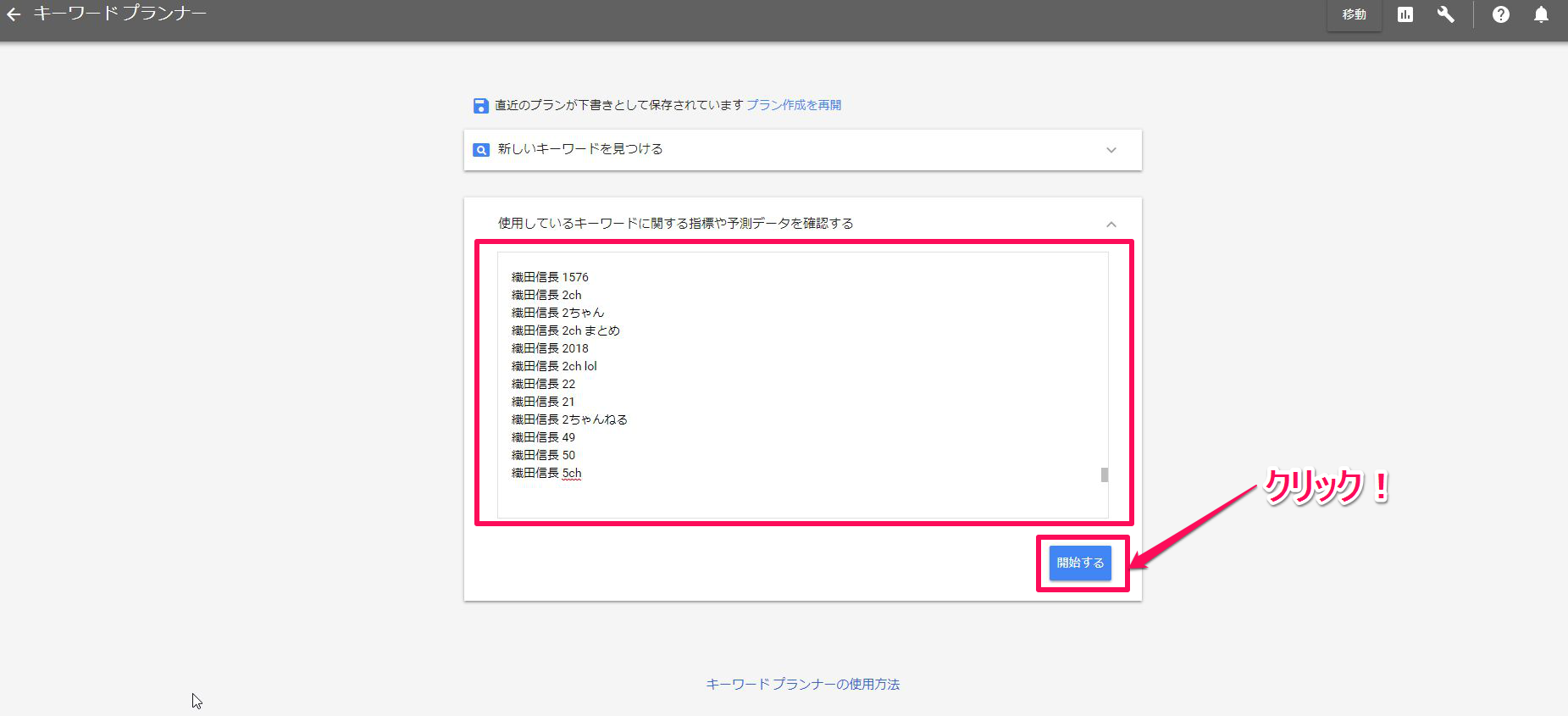Click the search icon beside 新しいキーワードを見つける
The image size is (1568, 716).
pyautogui.click(x=481, y=150)
